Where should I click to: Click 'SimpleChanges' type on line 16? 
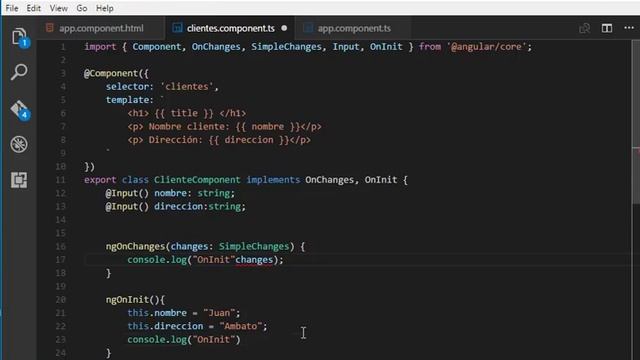click(254, 247)
